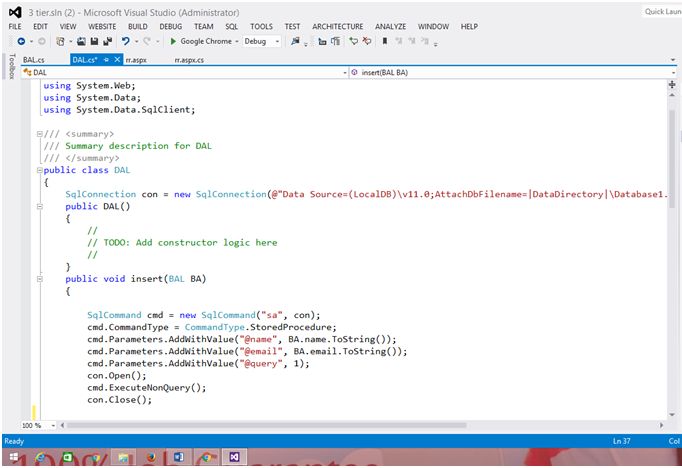Click the split editor icon above scrollbar
This screenshot has height=468, width=682.
click(672, 84)
